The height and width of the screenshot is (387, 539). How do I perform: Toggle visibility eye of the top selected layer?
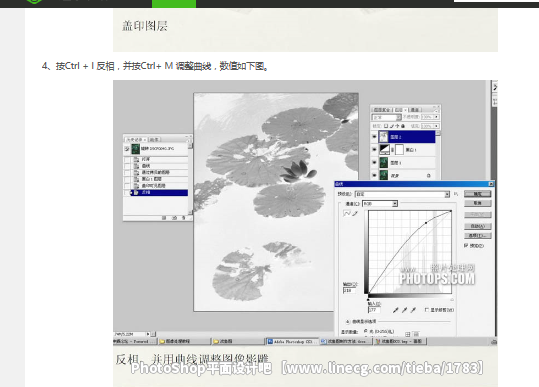click(x=374, y=137)
